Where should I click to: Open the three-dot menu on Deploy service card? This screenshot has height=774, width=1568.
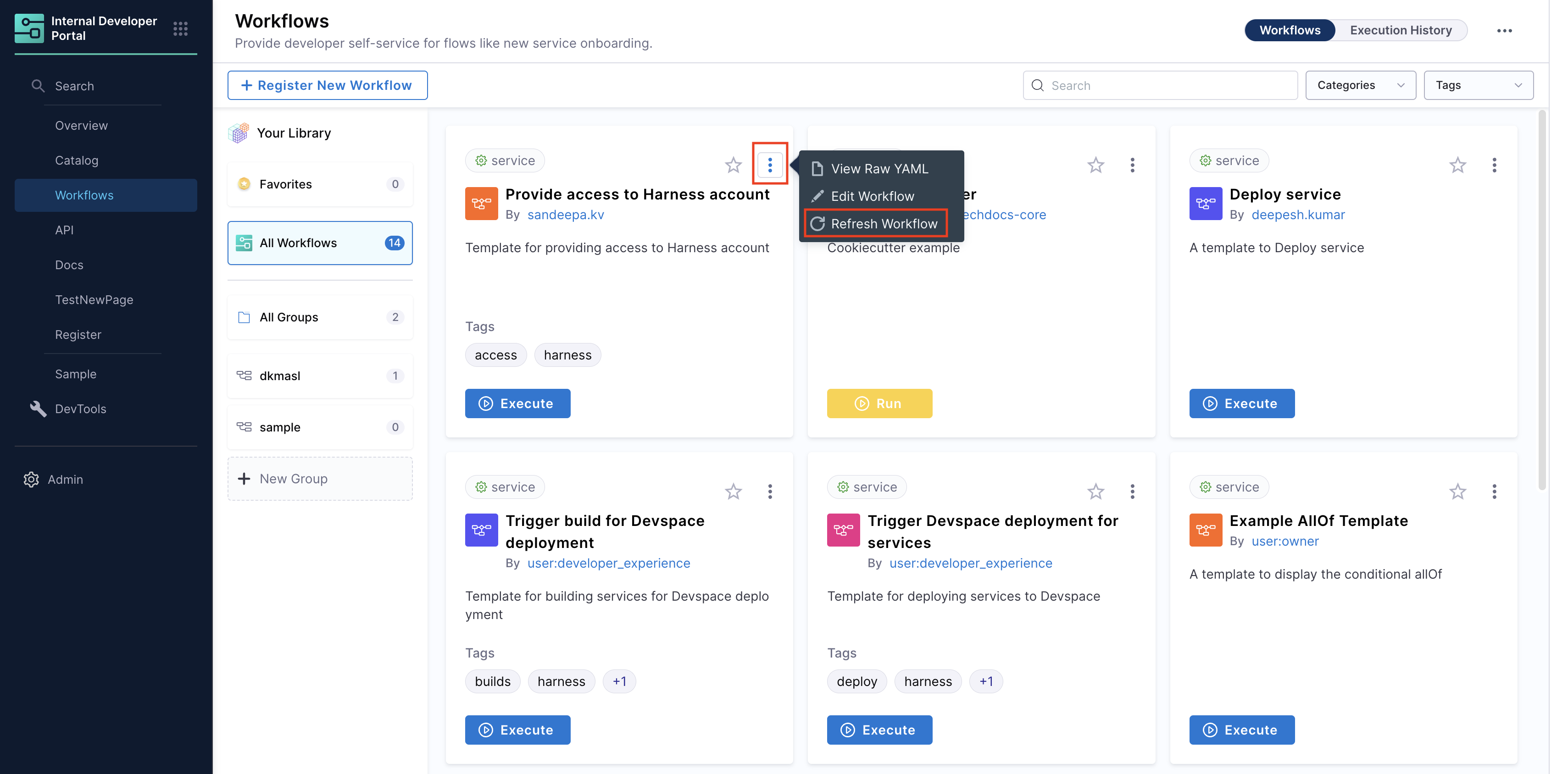(1494, 165)
